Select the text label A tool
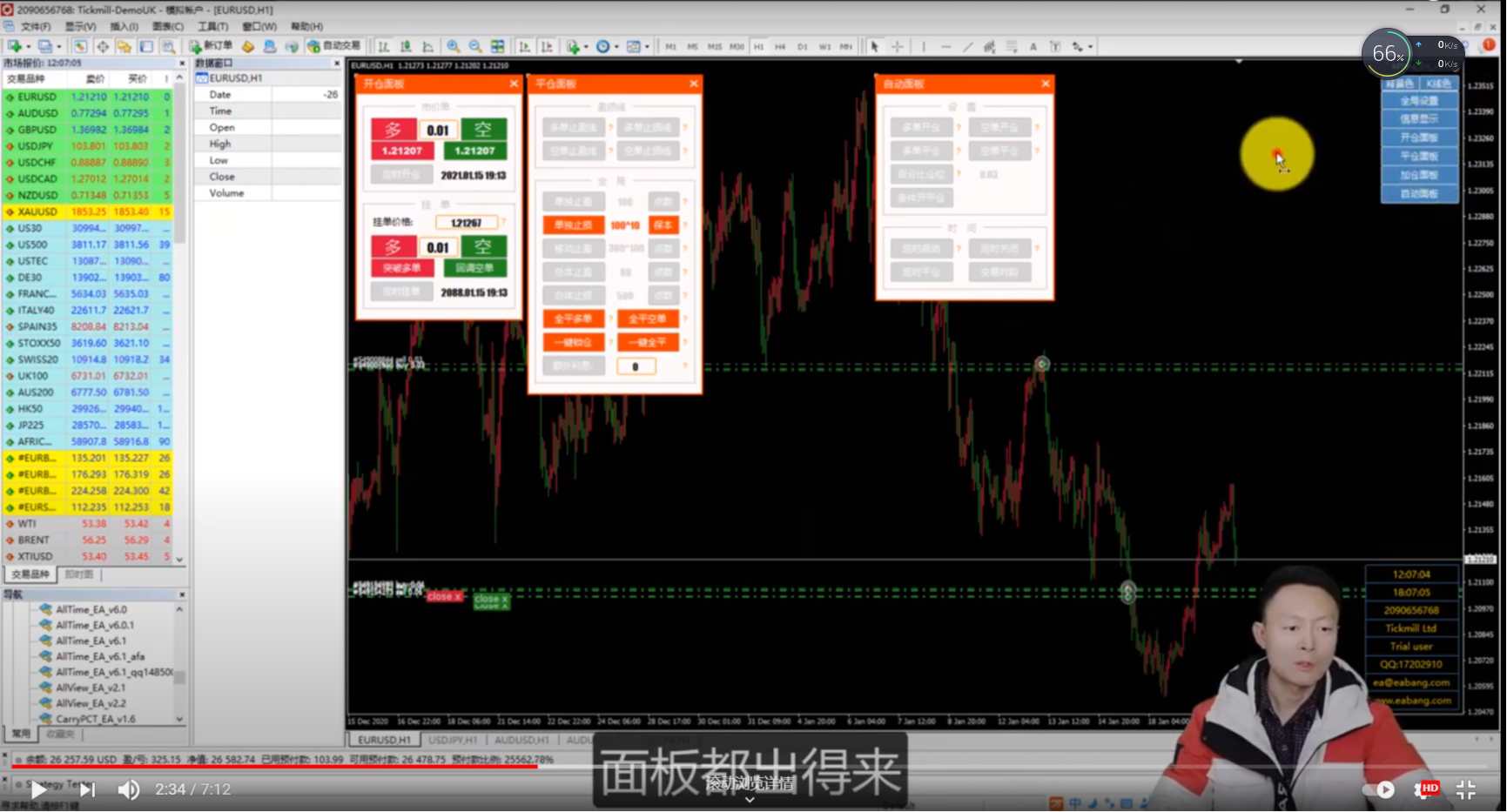The image size is (1507, 812). click(x=1033, y=46)
